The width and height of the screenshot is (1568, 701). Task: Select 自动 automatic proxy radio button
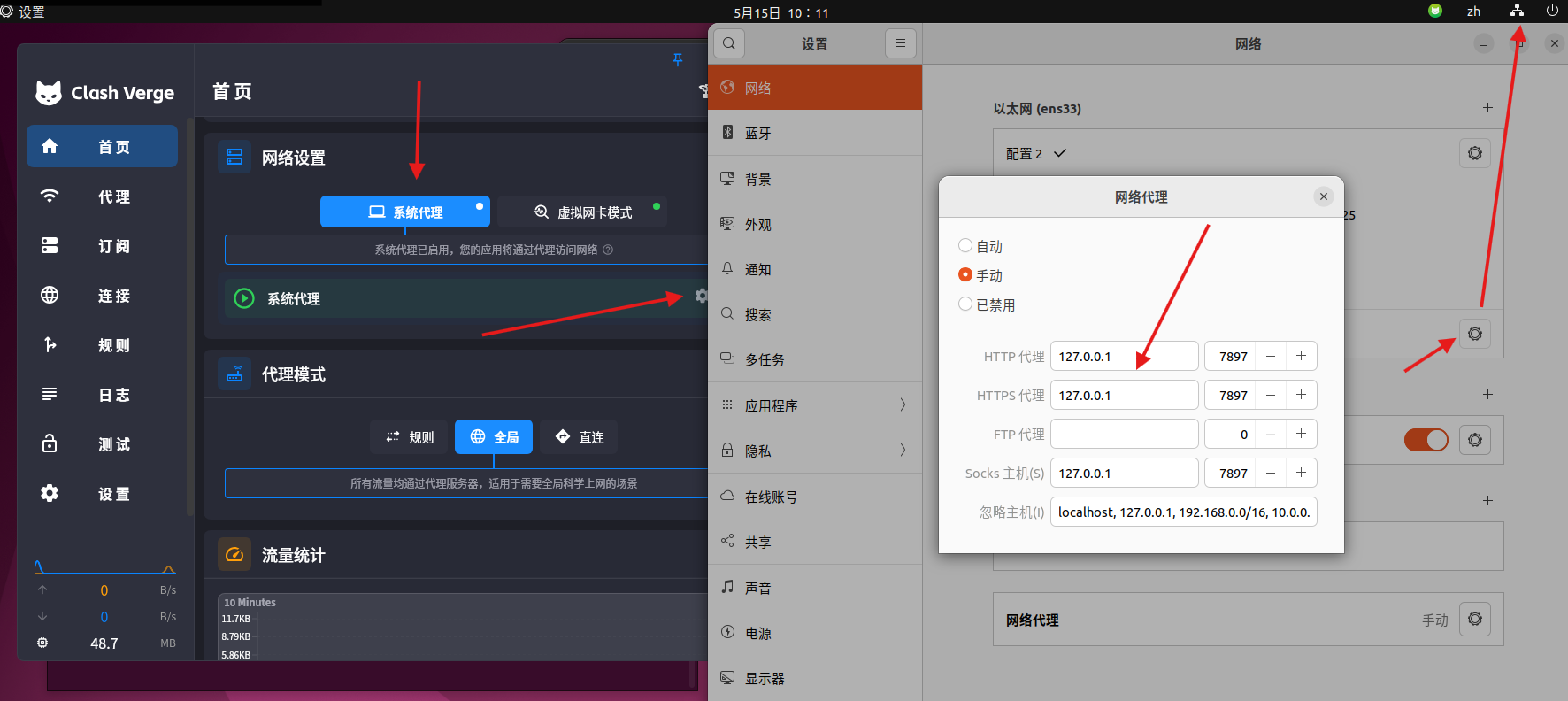(x=965, y=246)
